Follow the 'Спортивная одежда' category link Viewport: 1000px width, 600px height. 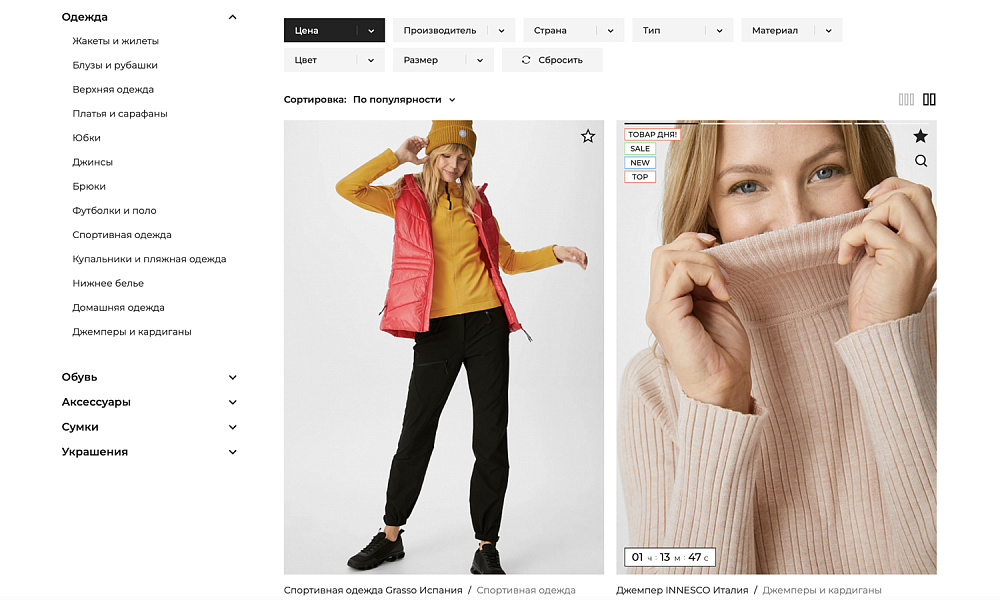[x=527, y=590]
